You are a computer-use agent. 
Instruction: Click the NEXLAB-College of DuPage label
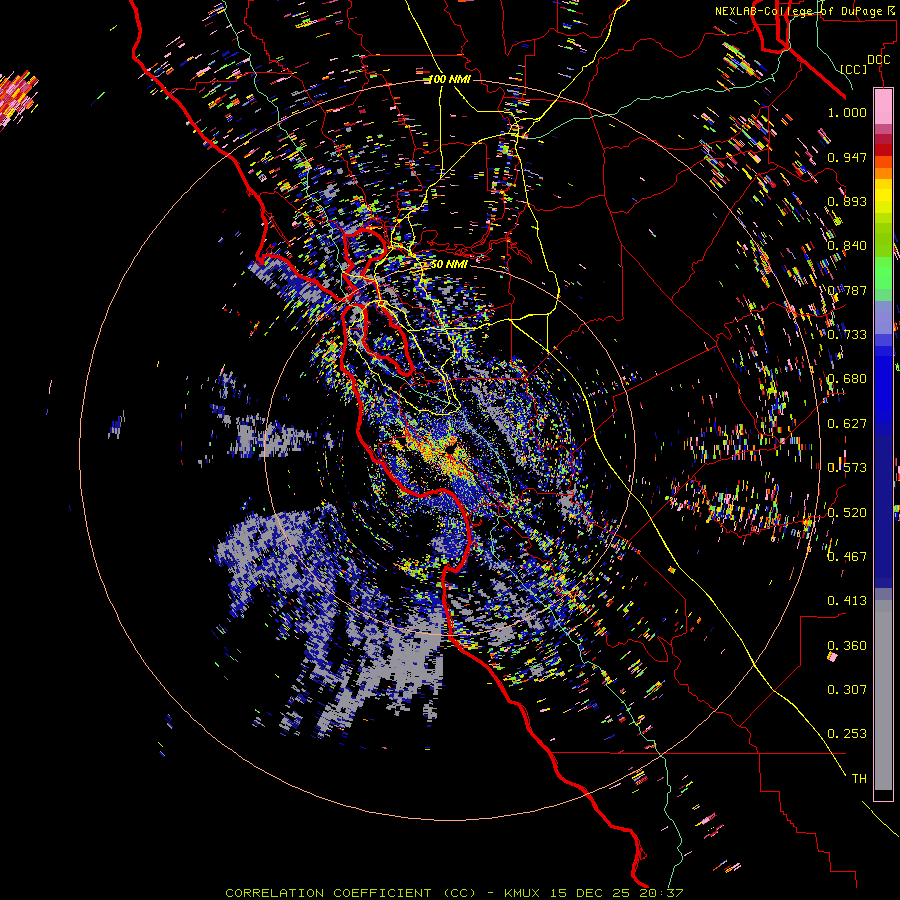coord(806,11)
